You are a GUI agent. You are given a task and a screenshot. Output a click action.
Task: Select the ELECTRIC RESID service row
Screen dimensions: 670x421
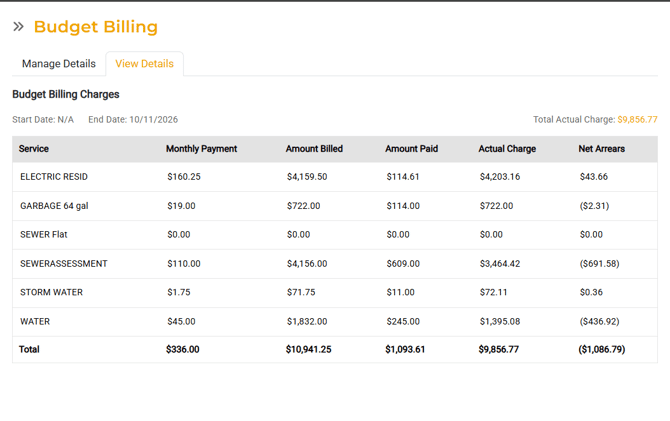click(x=54, y=177)
